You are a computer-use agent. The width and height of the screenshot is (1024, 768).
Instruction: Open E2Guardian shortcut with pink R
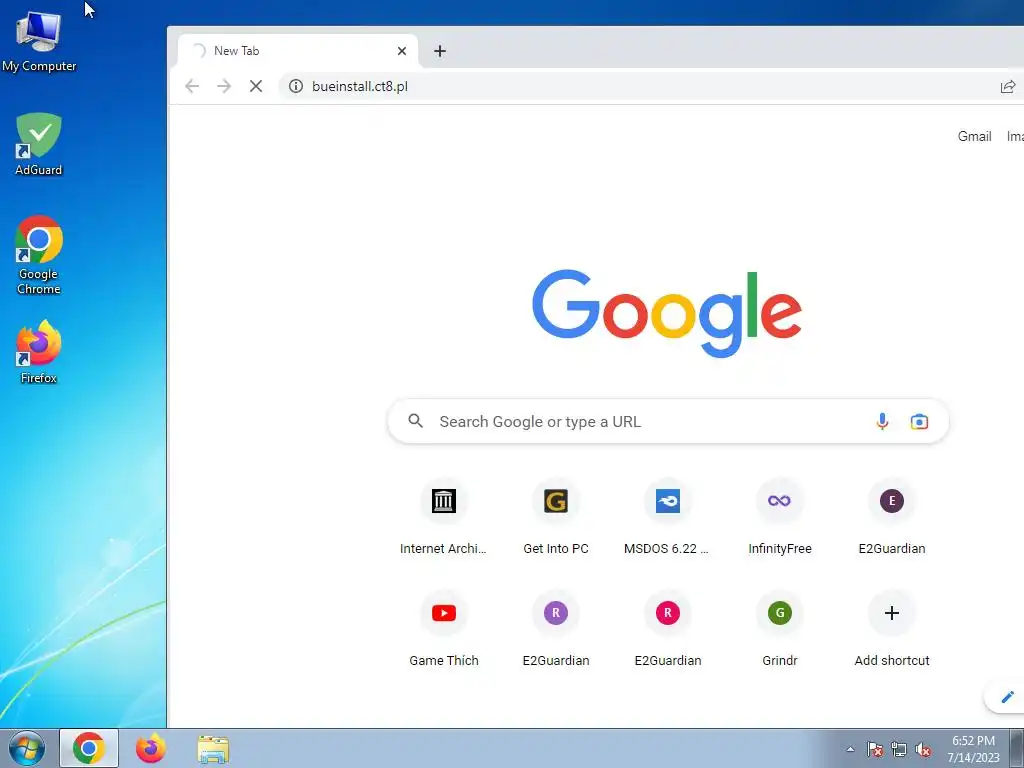point(667,630)
